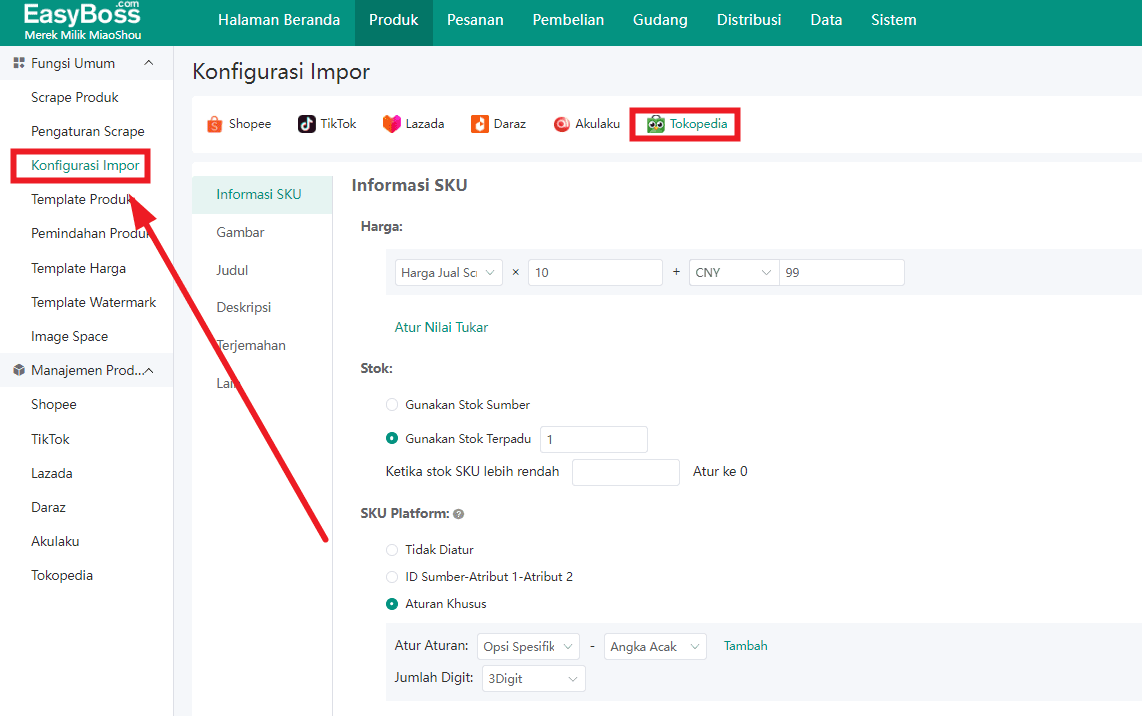The height and width of the screenshot is (716, 1142).
Task: Open Image Space in the sidebar
Action: tap(70, 337)
